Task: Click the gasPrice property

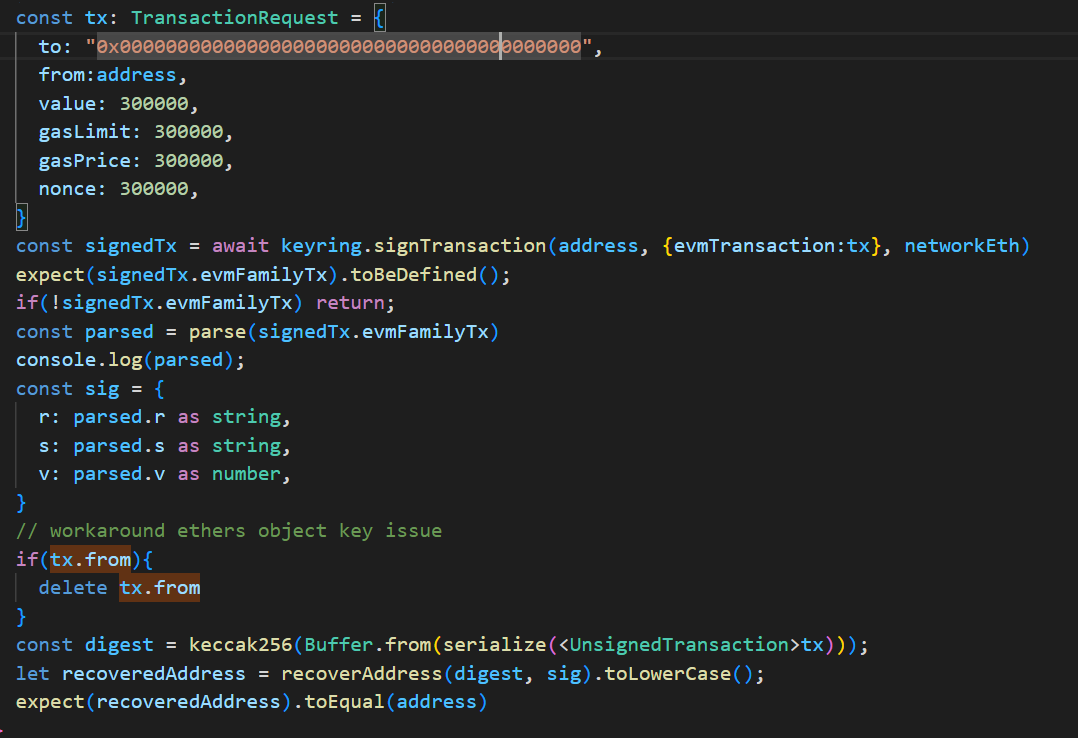Action: click(85, 161)
